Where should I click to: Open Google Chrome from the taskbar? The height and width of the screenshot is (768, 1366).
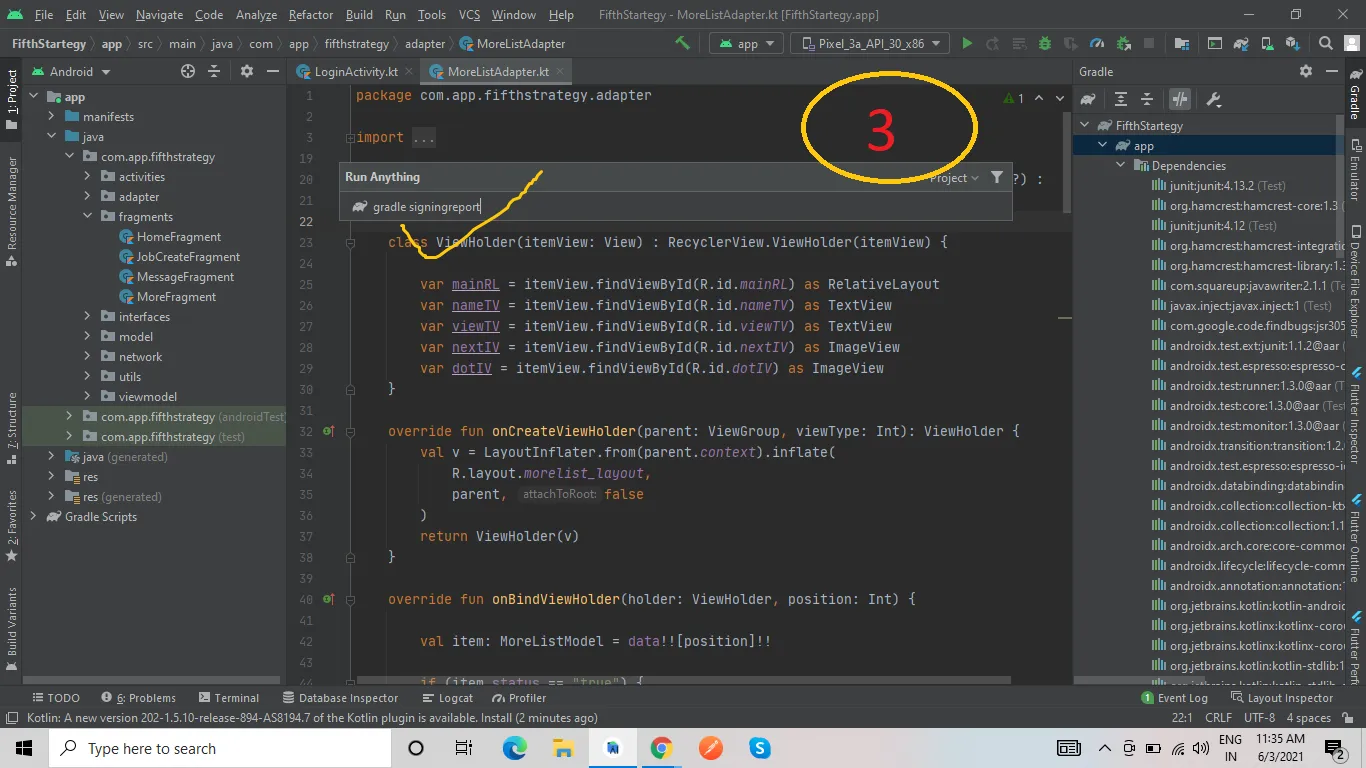coord(661,748)
